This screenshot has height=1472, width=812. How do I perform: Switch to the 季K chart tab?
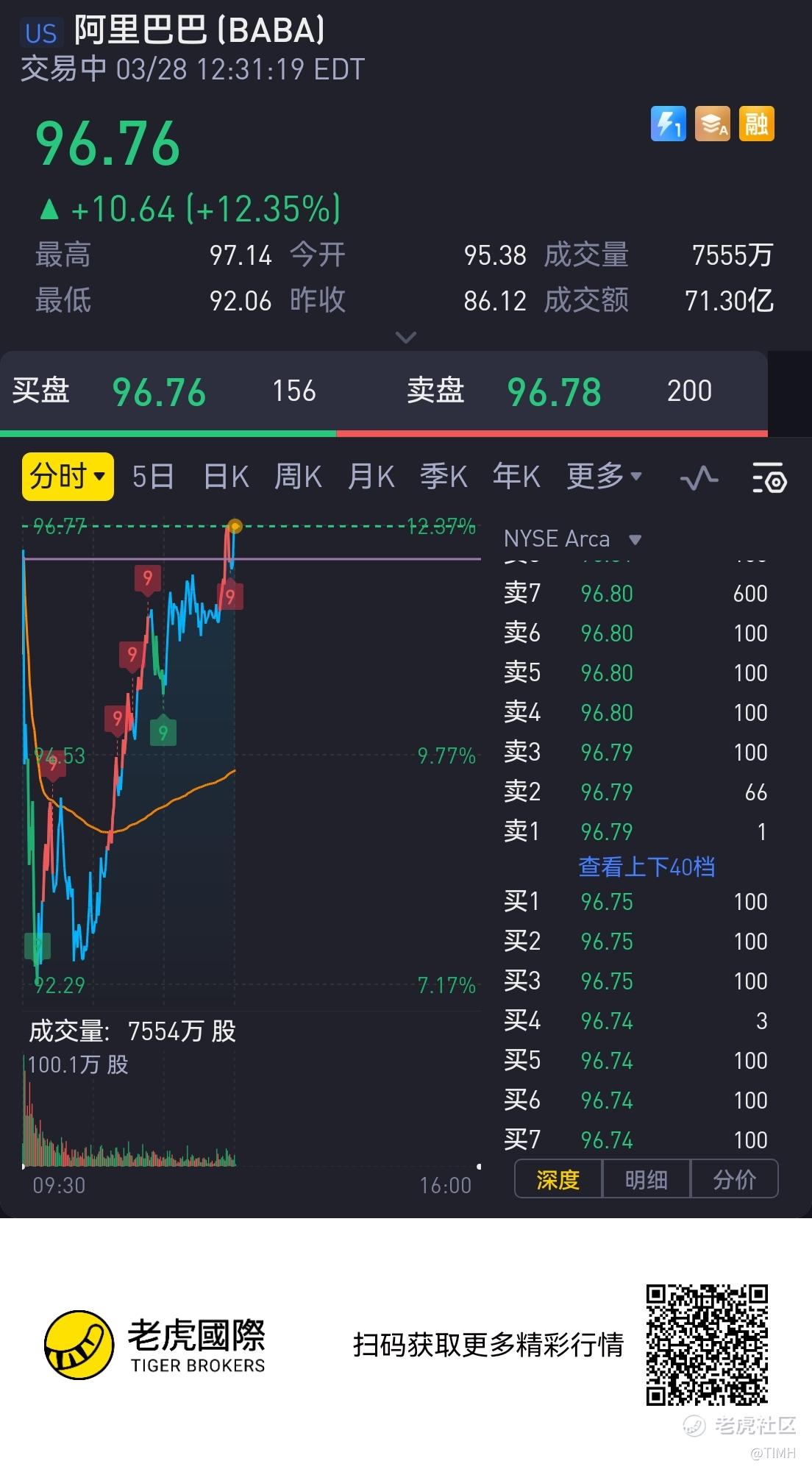[x=444, y=477]
